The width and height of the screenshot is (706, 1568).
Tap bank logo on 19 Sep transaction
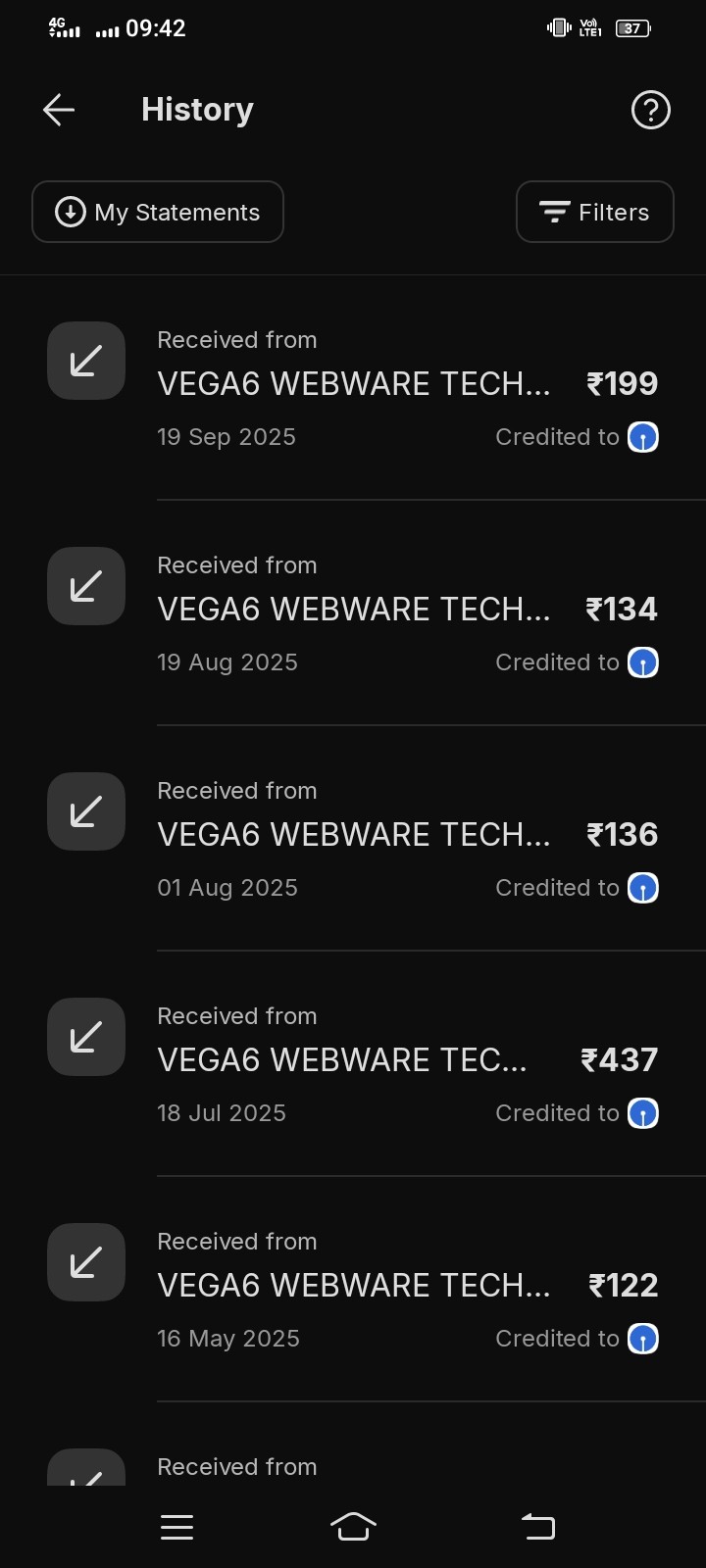643,437
